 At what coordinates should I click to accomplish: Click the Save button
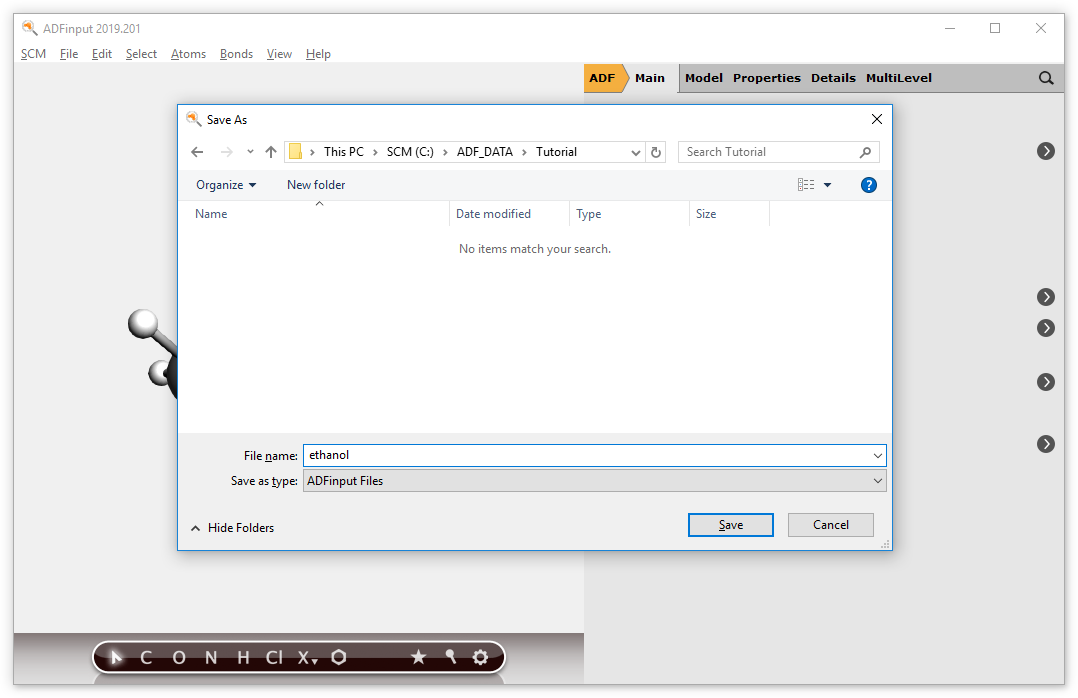[731, 525]
